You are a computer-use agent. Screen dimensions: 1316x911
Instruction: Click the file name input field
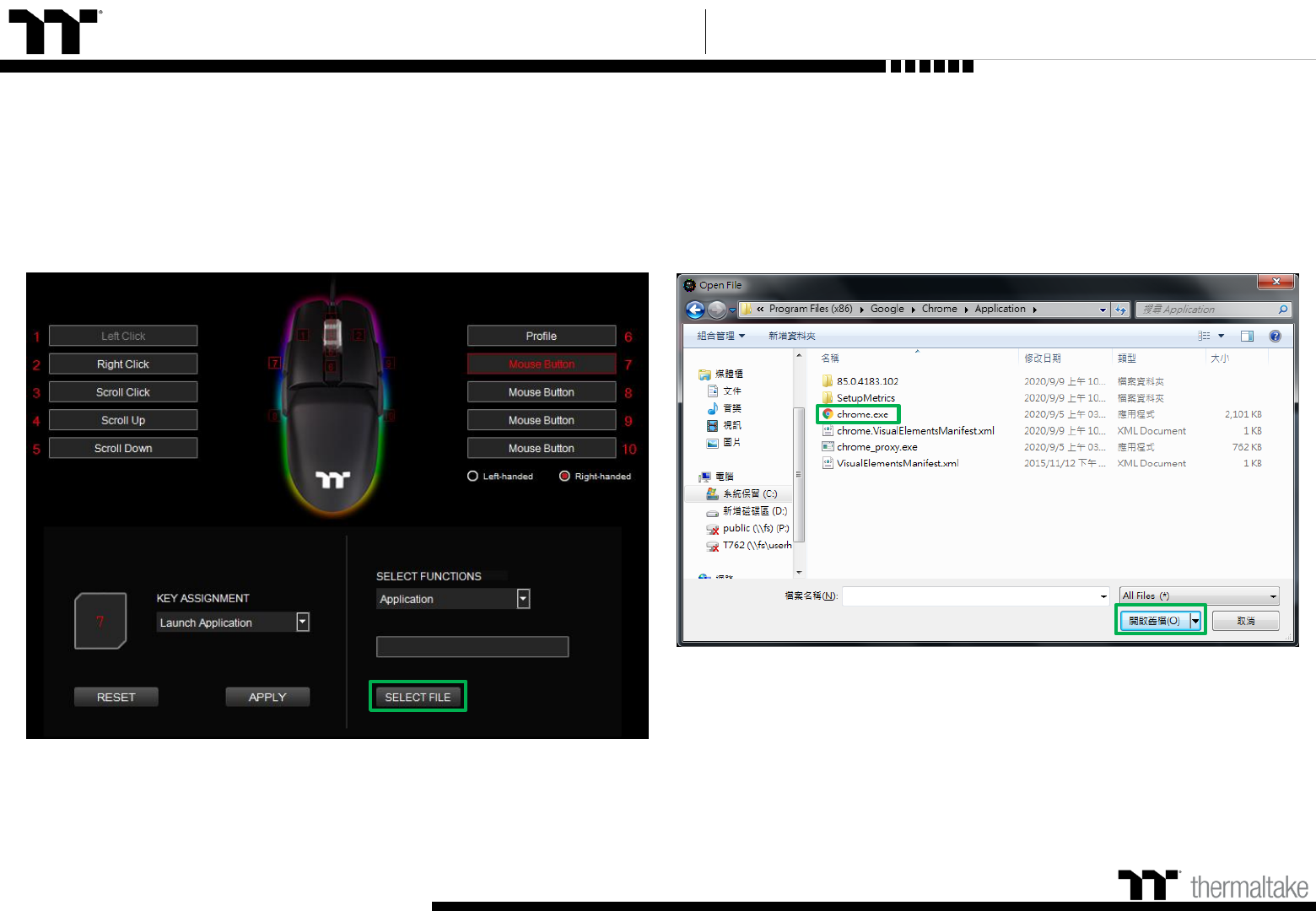(x=970, y=596)
